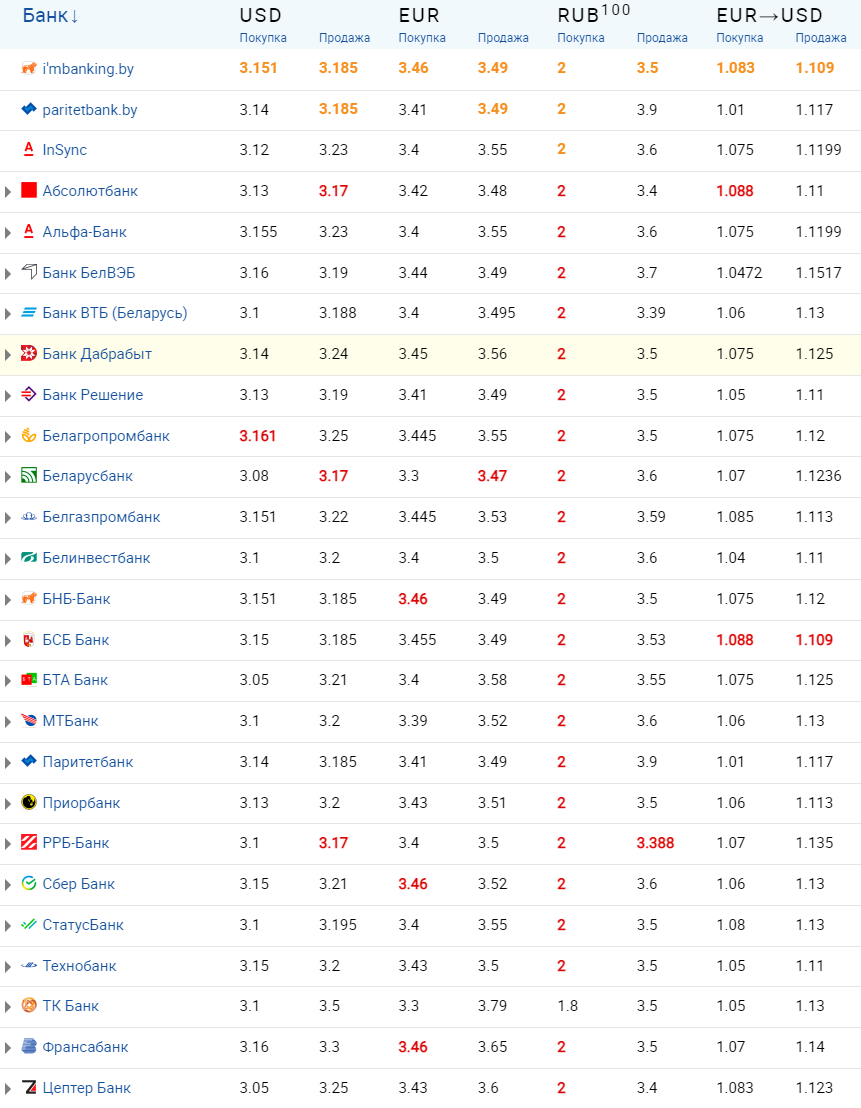Open the Белгазпромбанк bank page
Viewport: 861px width, 1108px height.
click(x=101, y=517)
